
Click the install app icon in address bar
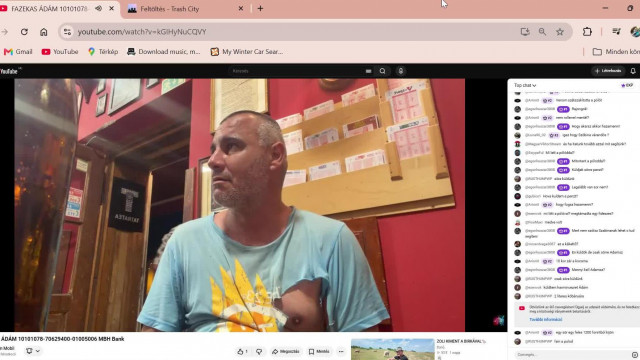click(x=525, y=32)
